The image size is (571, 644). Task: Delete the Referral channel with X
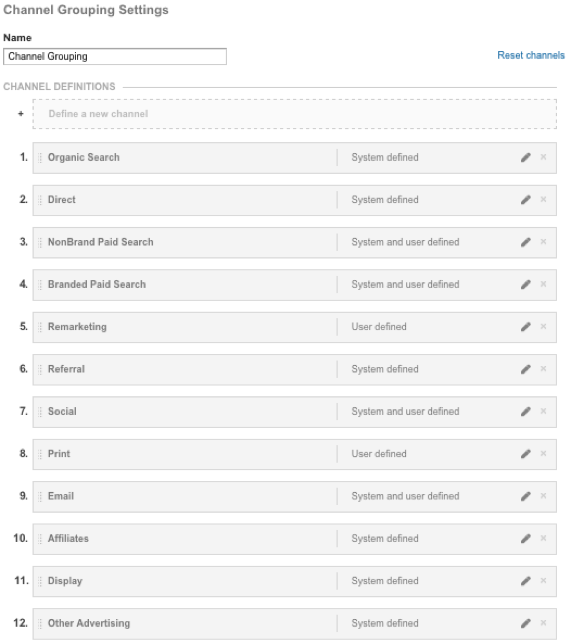pyautogui.click(x=543, y=368)
